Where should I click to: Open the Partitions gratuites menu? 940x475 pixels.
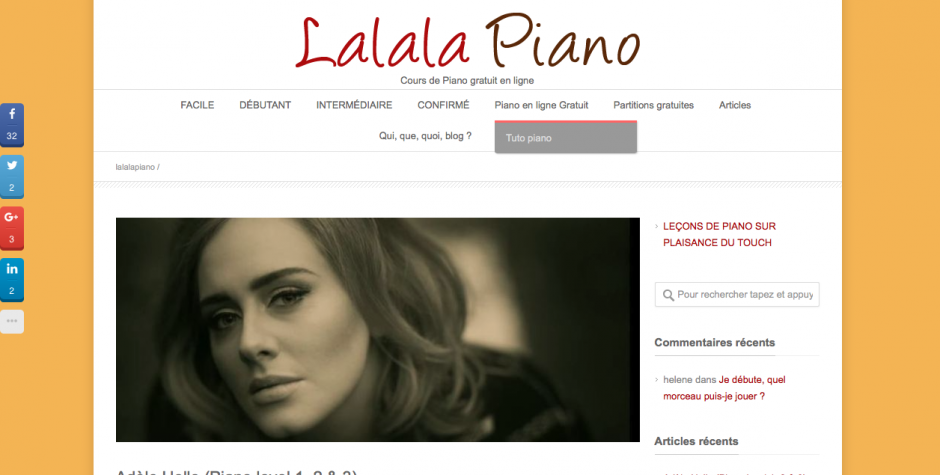pos(653,105)
